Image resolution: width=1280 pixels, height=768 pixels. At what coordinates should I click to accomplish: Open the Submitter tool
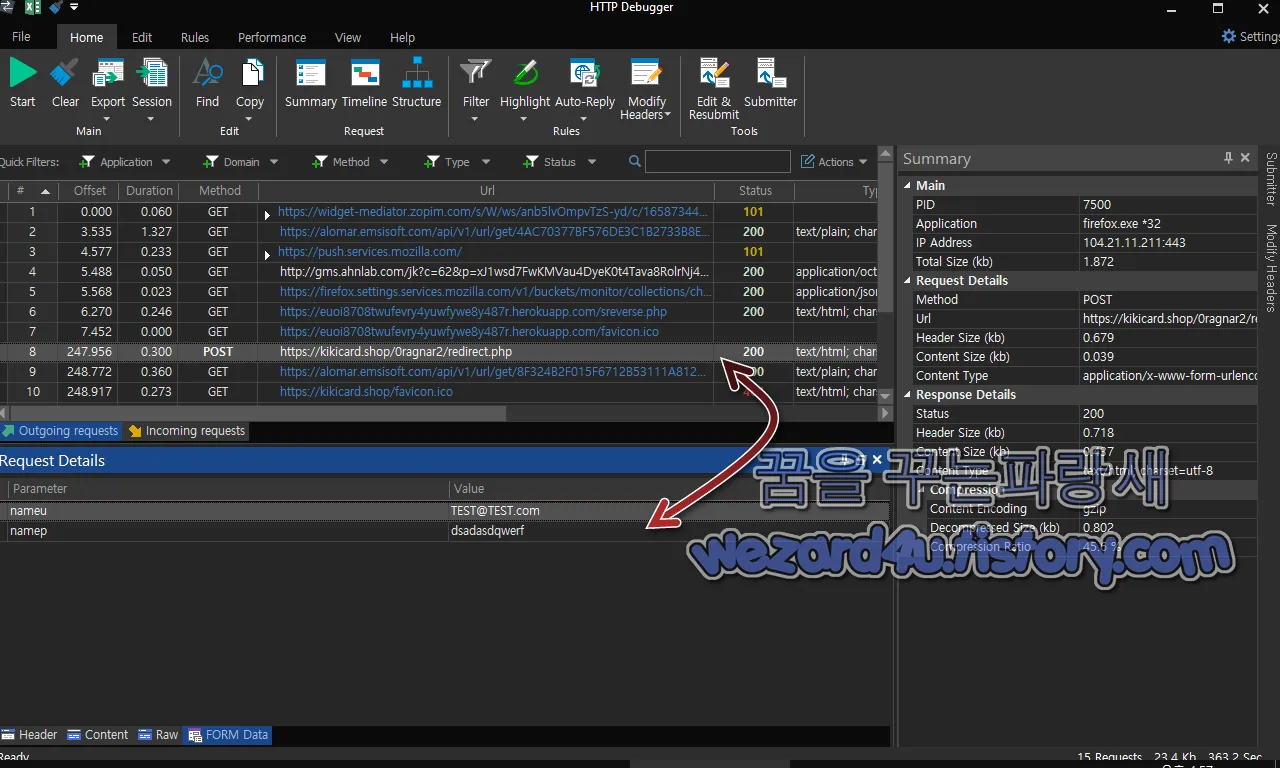(771, 83)
